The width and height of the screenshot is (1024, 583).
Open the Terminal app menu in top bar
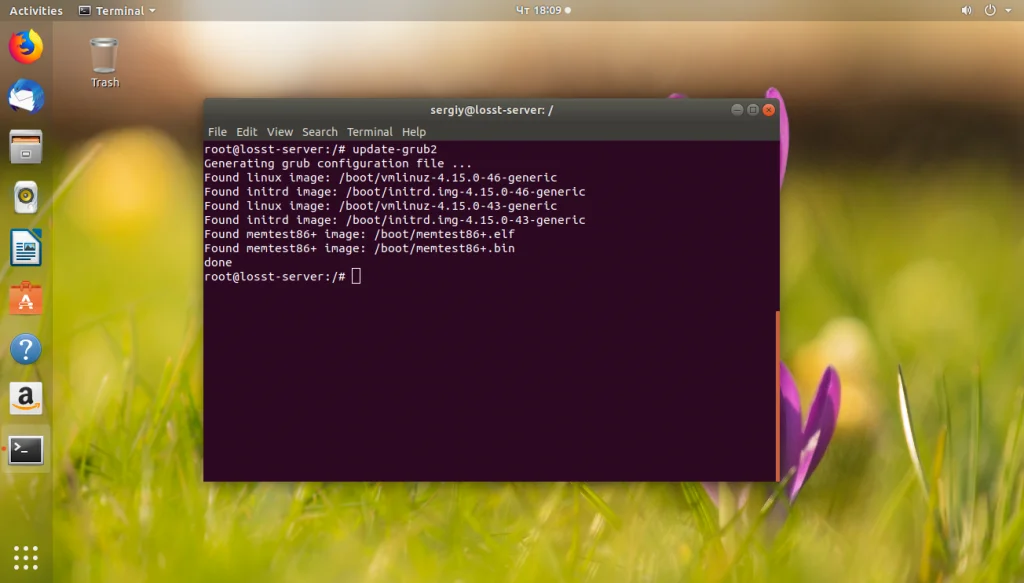point(117,10)
